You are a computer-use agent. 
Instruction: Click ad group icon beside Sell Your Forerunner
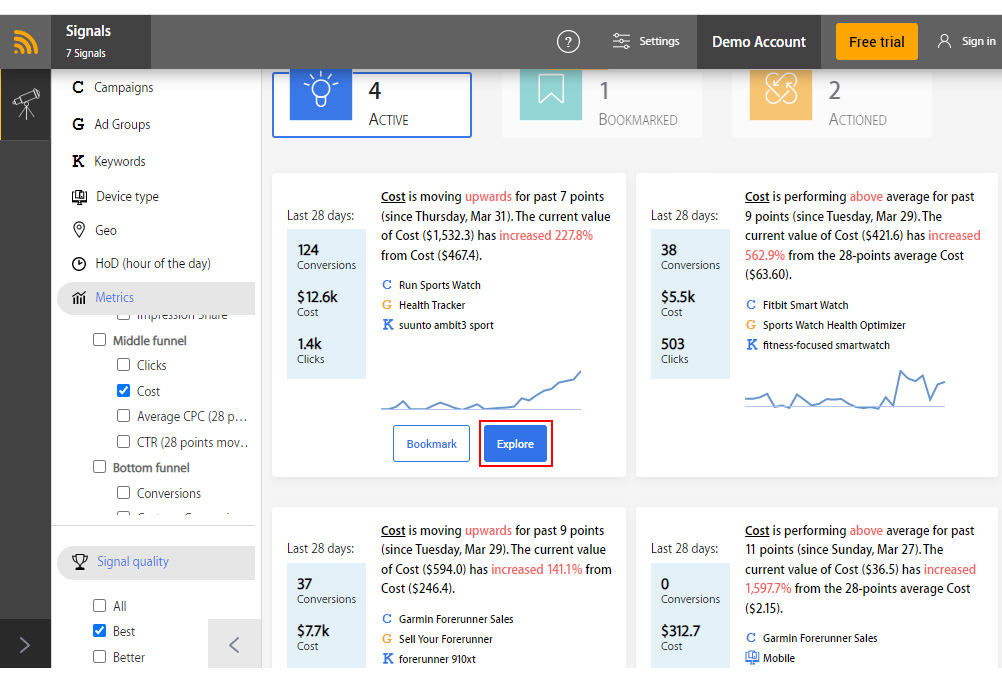(387, 639)
